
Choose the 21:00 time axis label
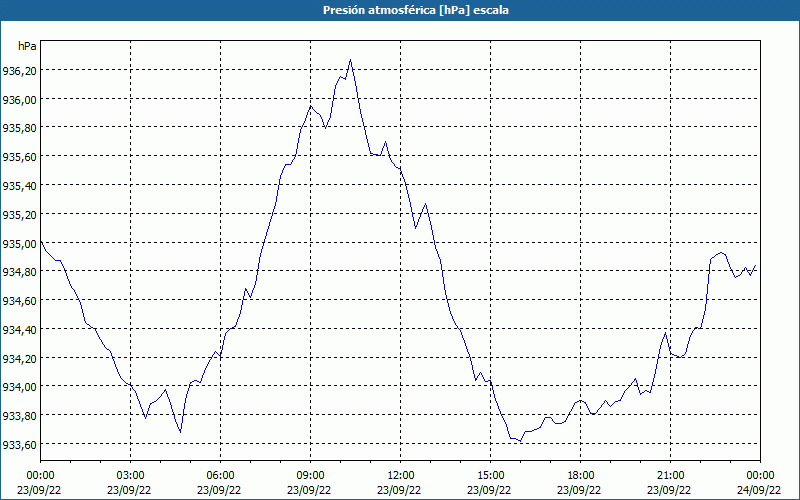[x=670, y=476]
